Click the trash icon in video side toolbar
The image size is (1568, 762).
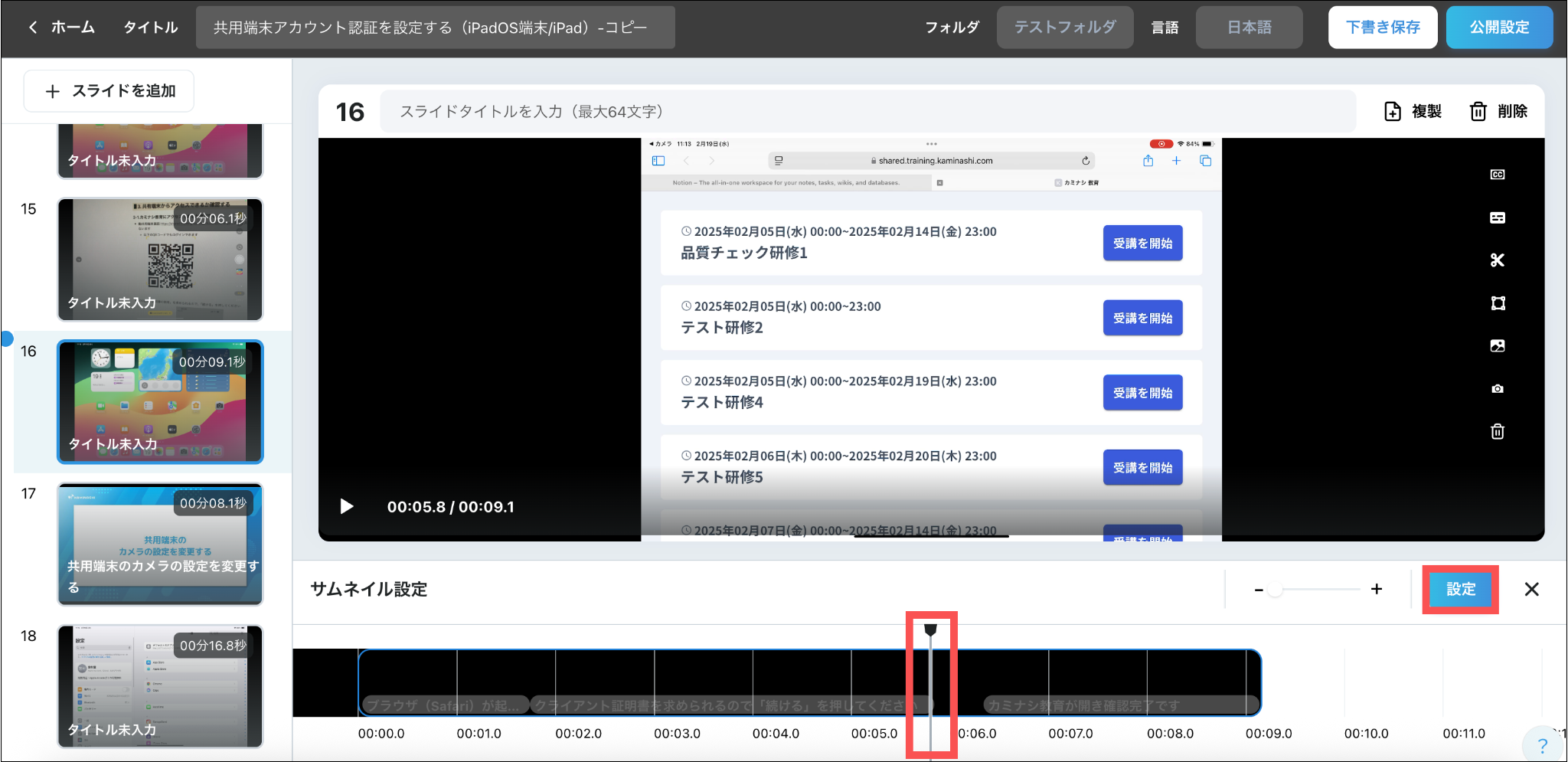[1498, 431]
